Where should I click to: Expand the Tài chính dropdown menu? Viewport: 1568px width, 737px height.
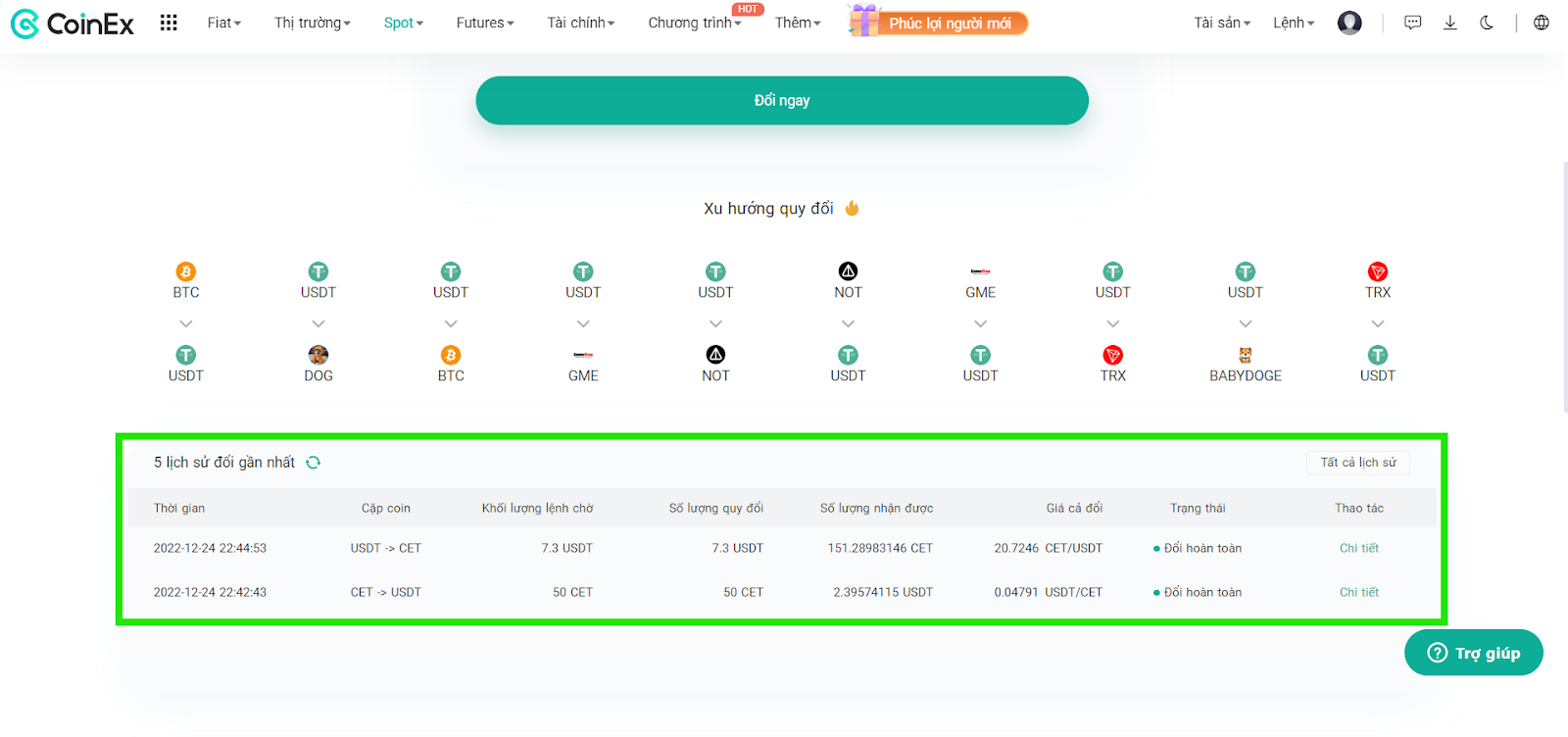pos(581,23)
